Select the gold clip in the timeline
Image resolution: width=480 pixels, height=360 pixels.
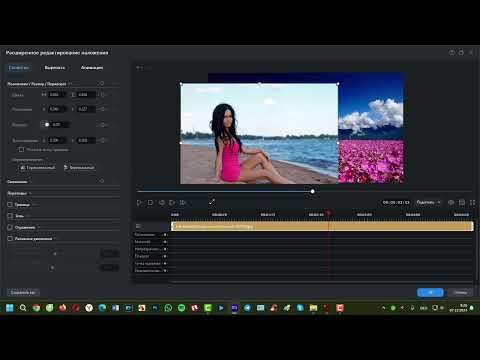(322, 226)
